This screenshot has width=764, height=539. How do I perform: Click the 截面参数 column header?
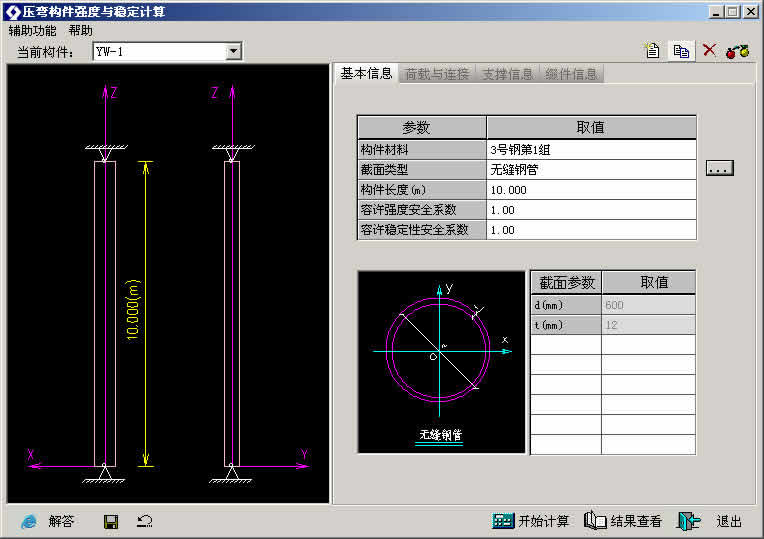click(x=566, y=283)
